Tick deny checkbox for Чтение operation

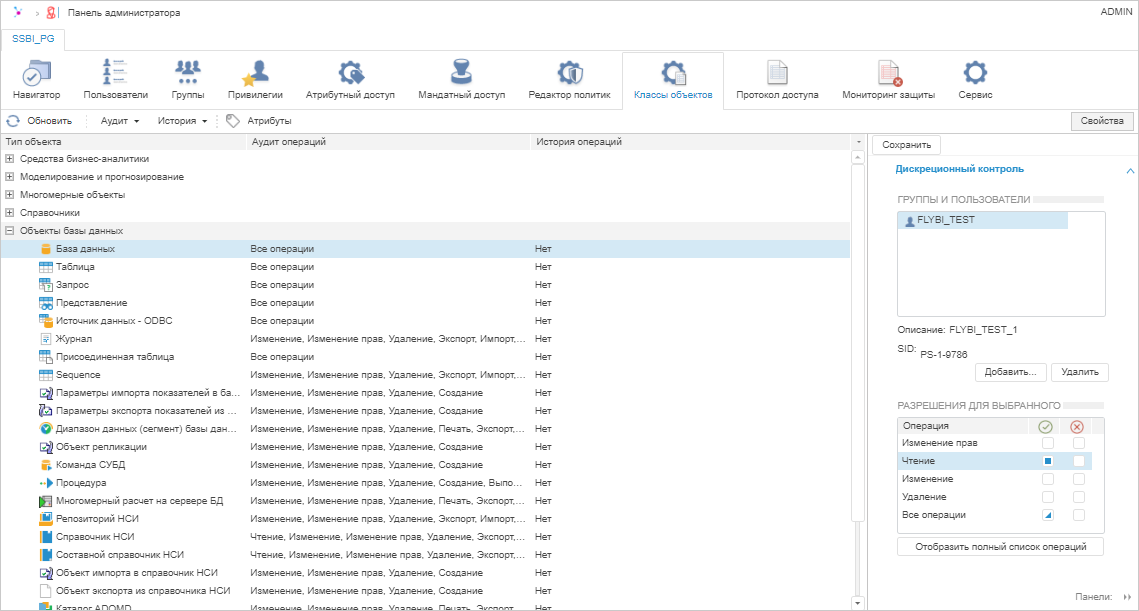pyautogui.click(x=1079, y=461)
